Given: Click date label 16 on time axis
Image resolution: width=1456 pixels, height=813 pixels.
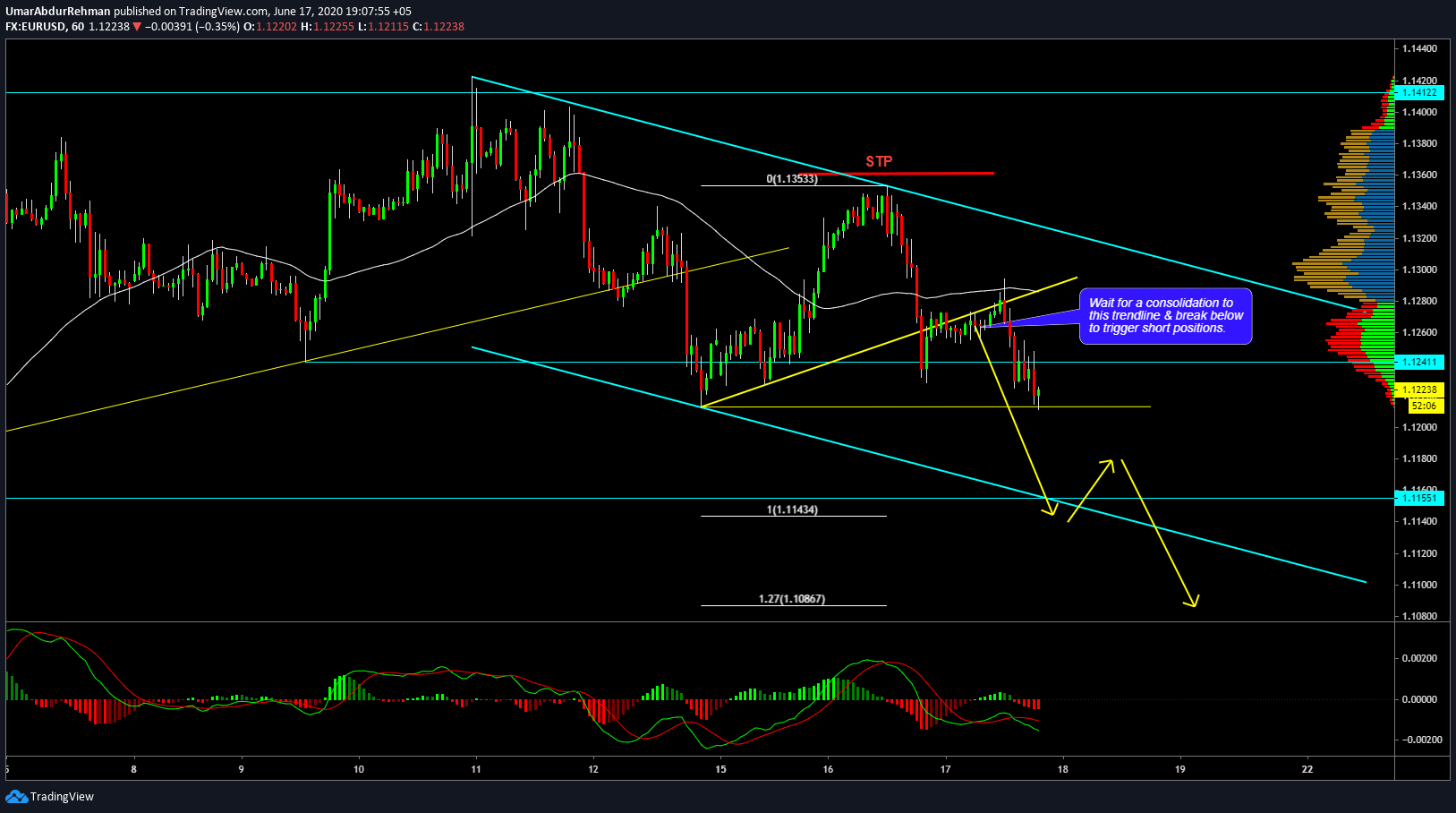Looking at the screenshot, I should [828, 769].
